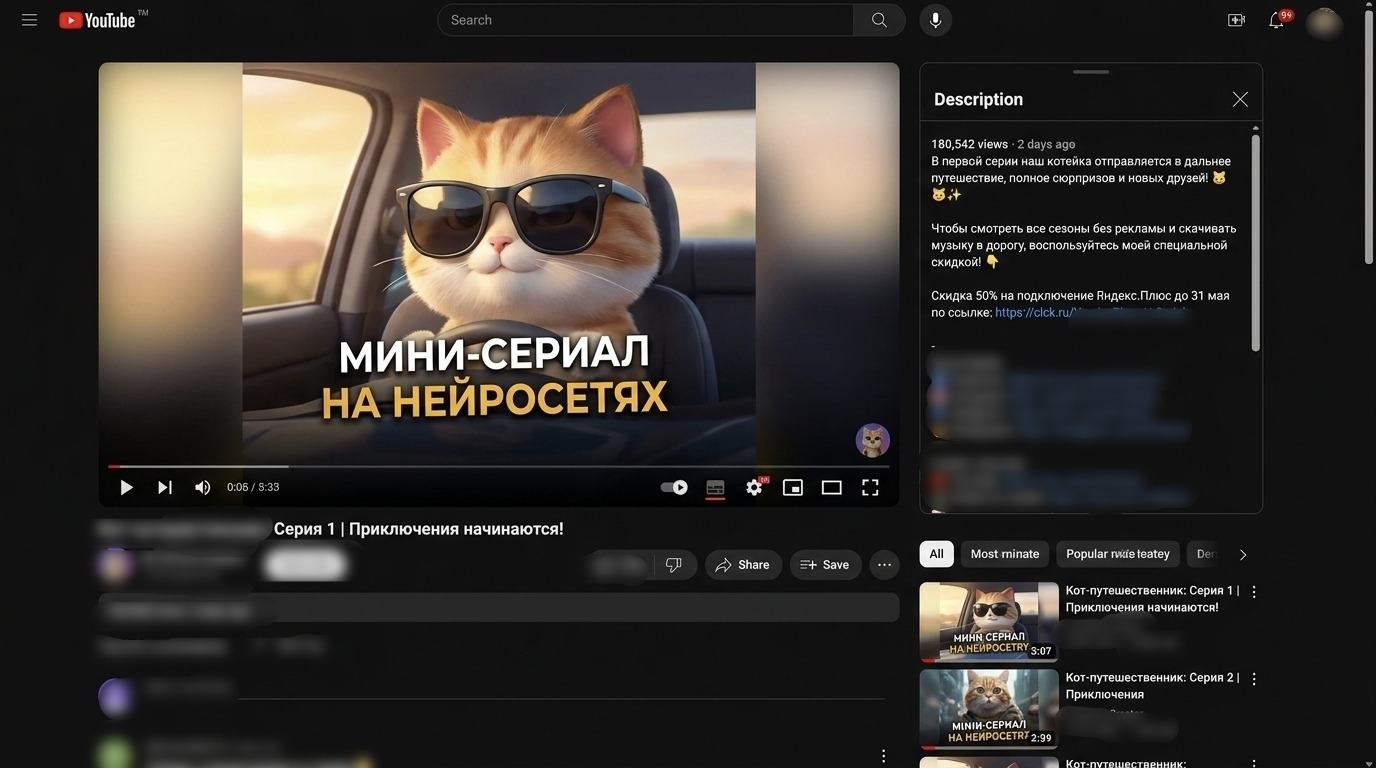Open player settings gear
1376x768 pixels.
[755, 487]
